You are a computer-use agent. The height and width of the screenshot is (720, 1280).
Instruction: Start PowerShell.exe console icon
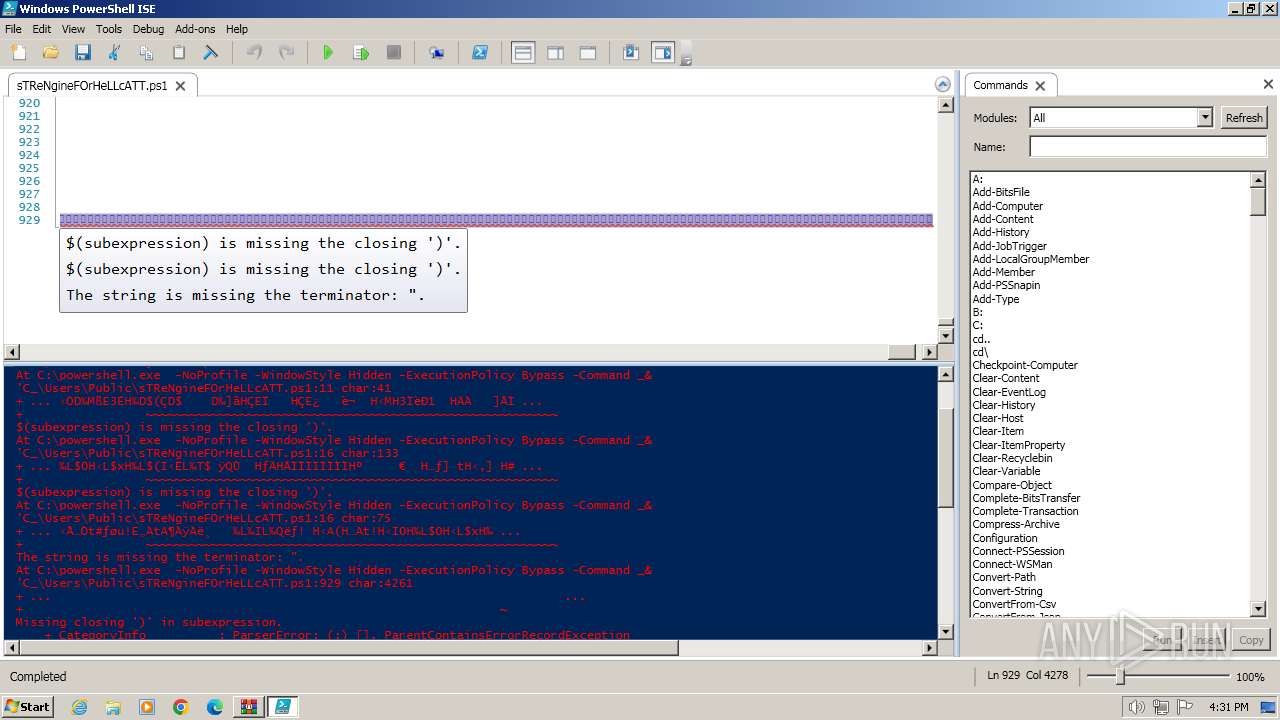(x=480, y=52)
